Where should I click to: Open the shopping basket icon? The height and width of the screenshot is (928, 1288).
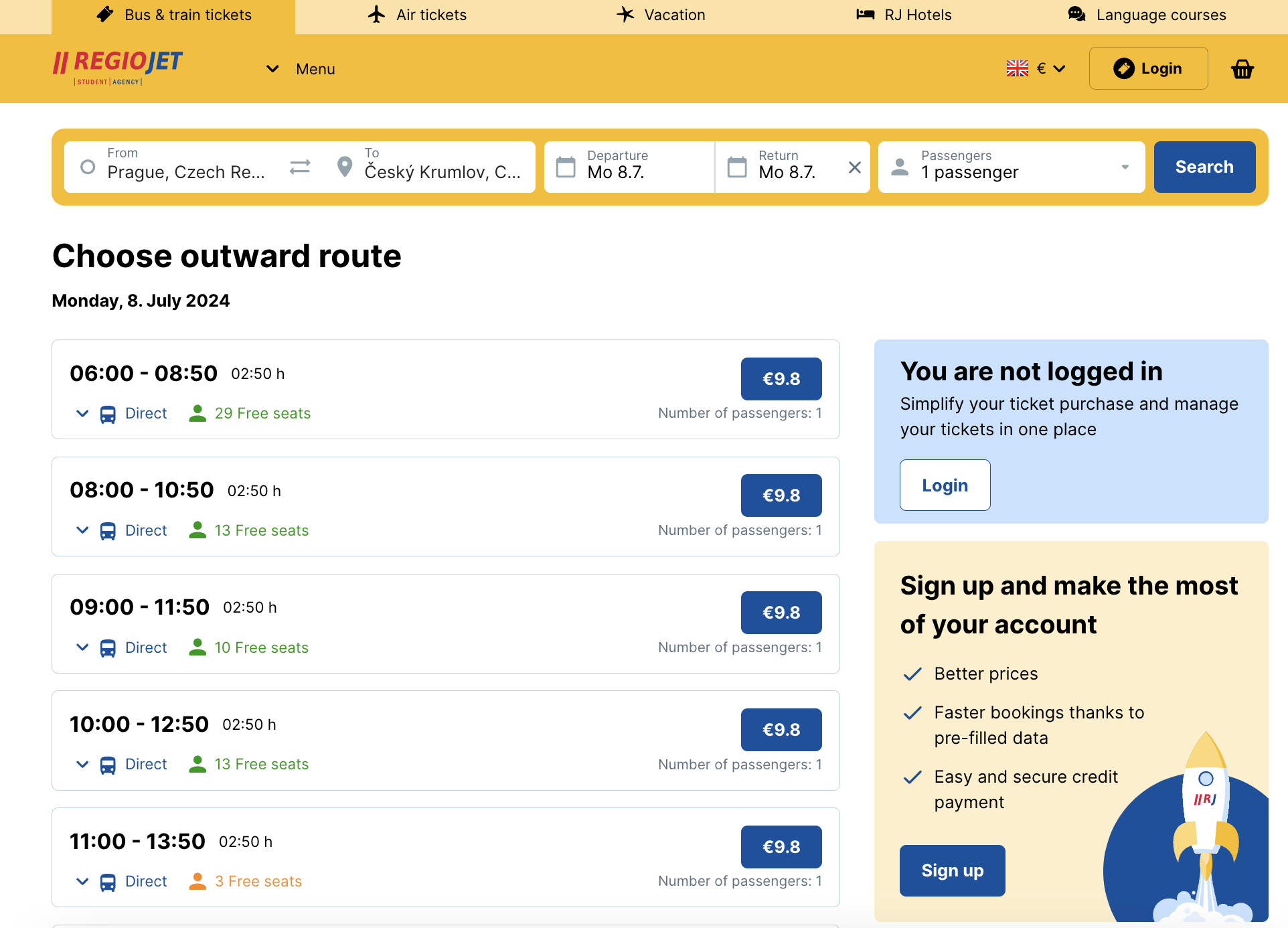[x=1242, y=69]
